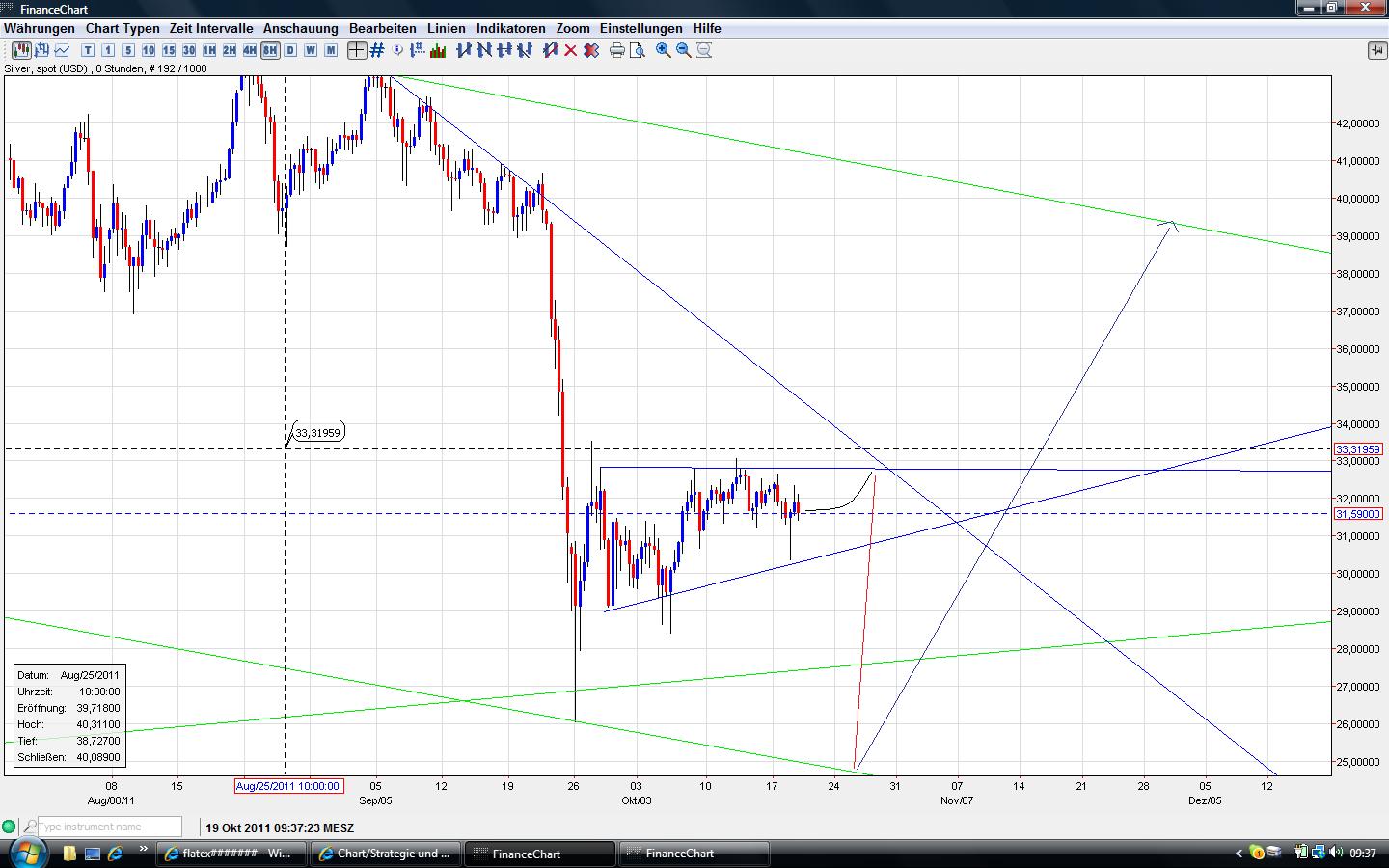The width and height of the screenshot is (1389, 868).
Task: Toggle the chart grid icon
Action: click(377, 50)
